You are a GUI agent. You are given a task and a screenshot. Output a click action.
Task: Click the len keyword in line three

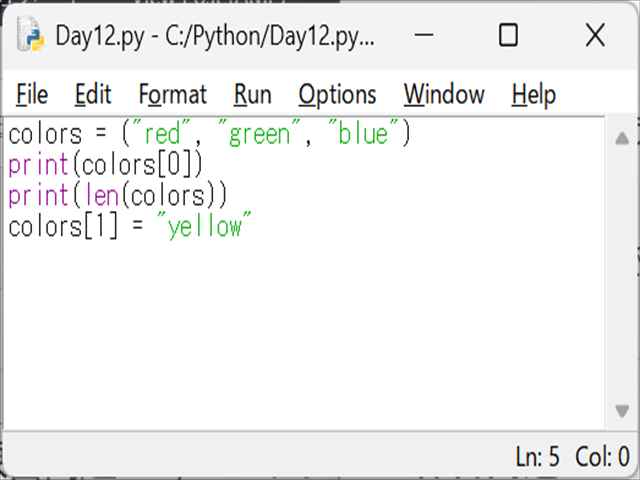[102, 196]
